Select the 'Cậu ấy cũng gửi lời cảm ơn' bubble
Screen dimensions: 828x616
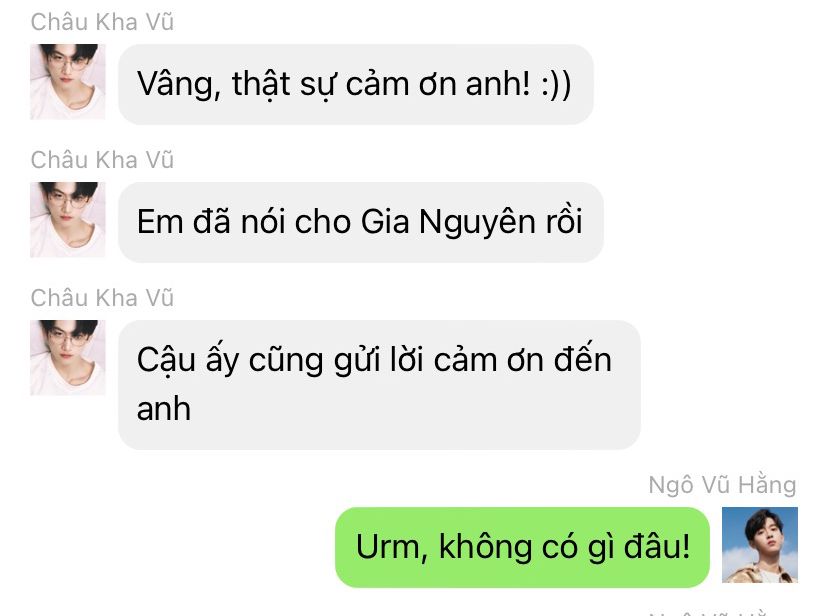tap(379, 385)
